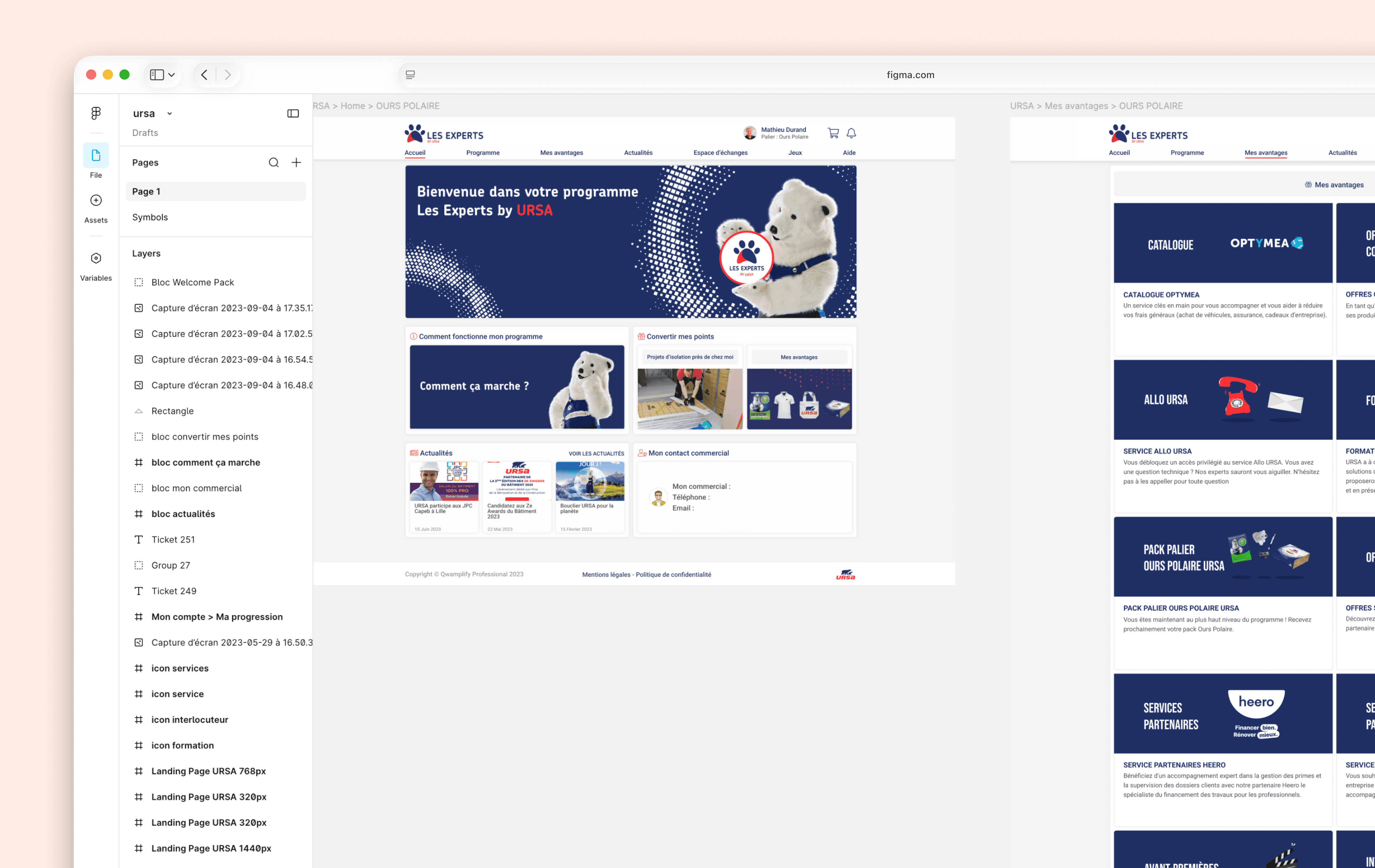
Task: Click the reader view icon in address bar
Action: (410, 75)
